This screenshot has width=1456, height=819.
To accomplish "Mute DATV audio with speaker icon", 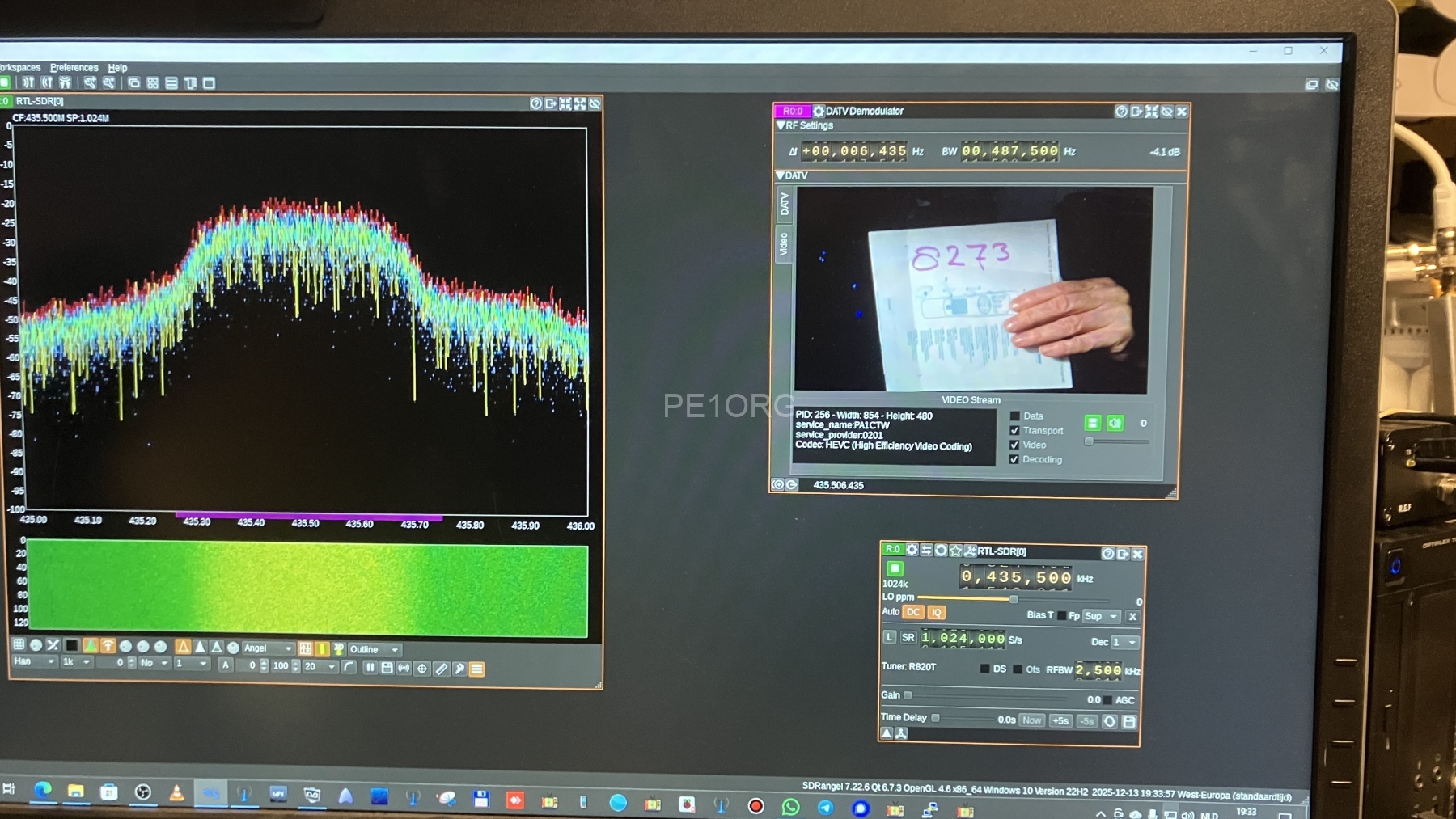I will 1115,423.
